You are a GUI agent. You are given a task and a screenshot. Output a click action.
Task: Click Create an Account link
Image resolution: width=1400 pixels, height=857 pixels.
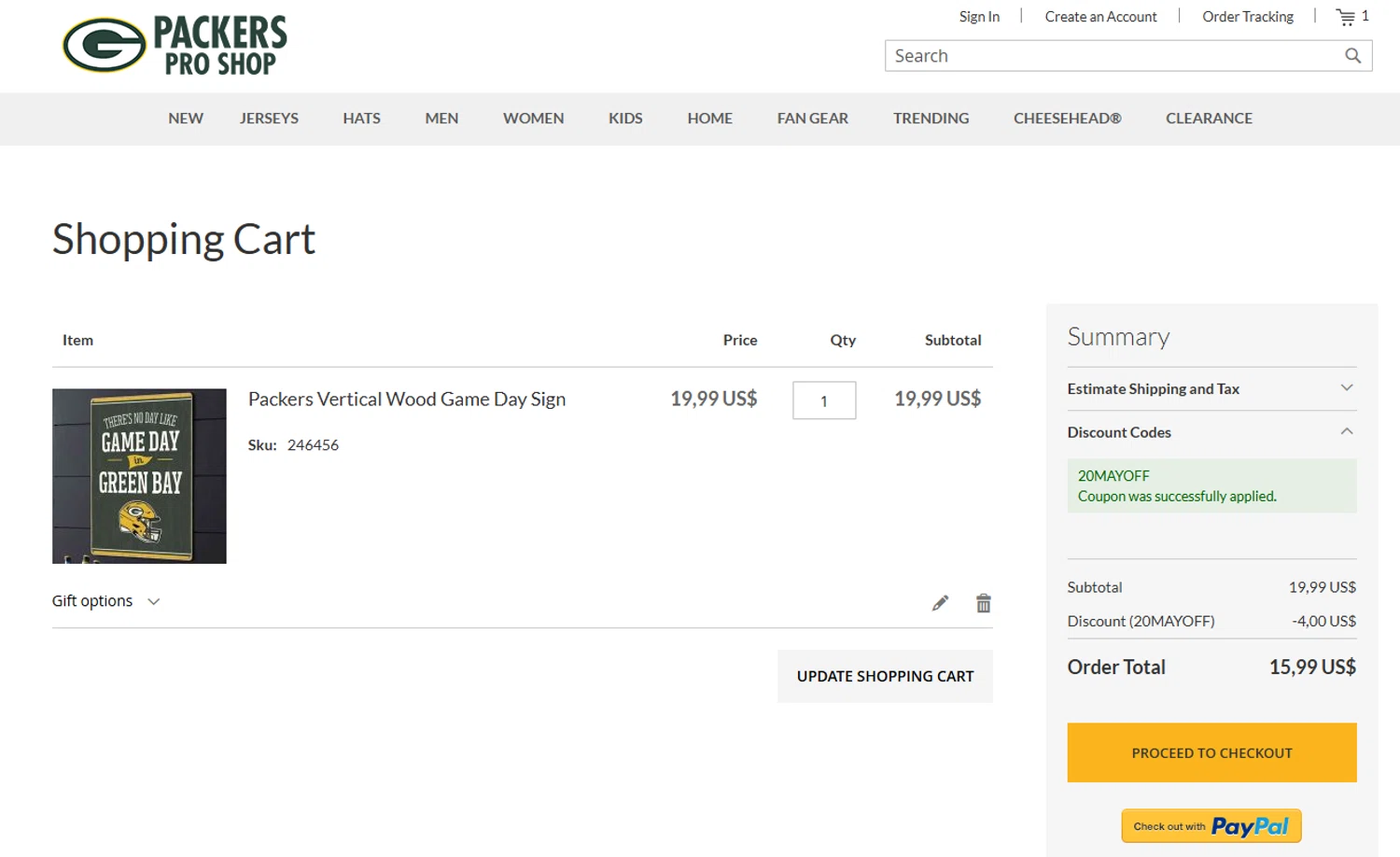(x=1100, y=17)
